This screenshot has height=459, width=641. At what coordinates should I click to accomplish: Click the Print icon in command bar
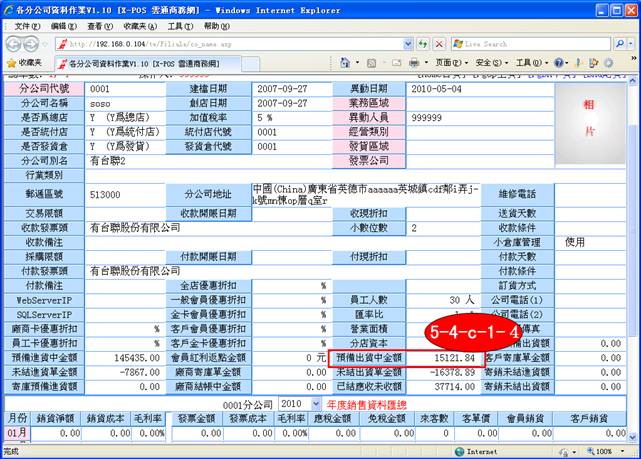coord(414,63)
